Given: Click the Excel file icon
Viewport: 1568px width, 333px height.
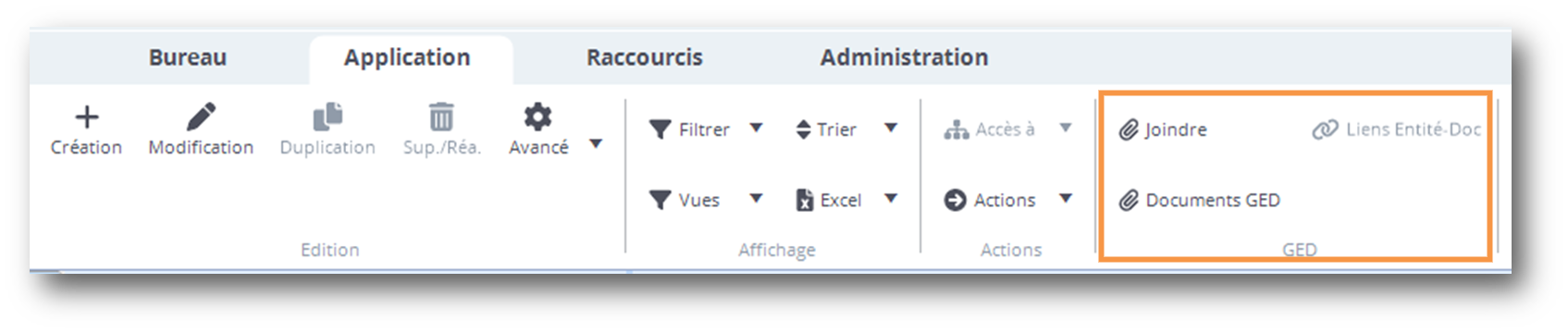Looking at the screenshot, I should tap(805, 200).
